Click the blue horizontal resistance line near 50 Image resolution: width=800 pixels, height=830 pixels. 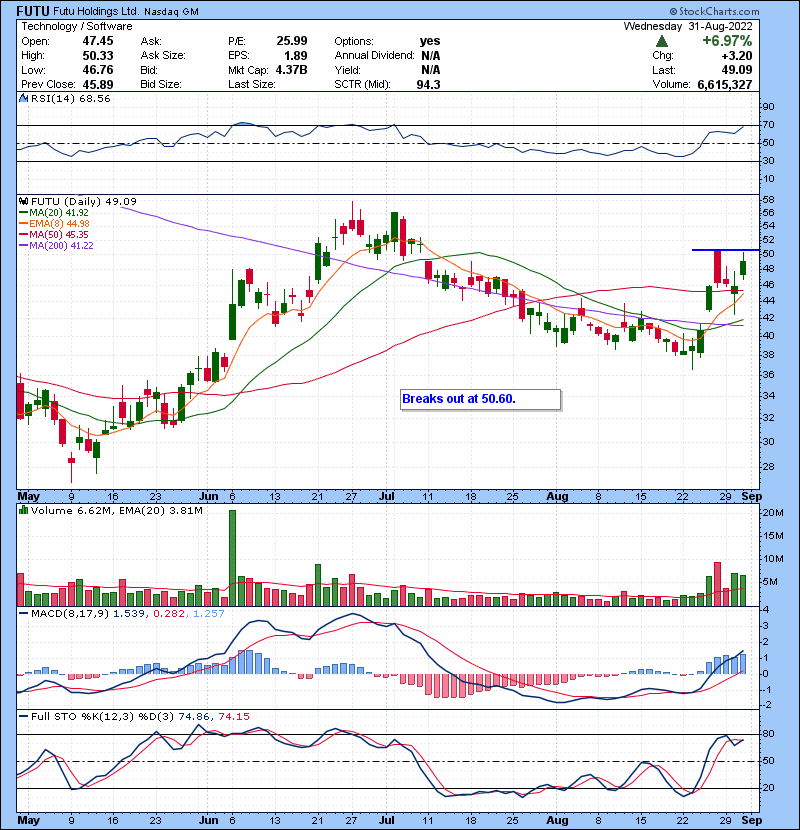(725, 250)
